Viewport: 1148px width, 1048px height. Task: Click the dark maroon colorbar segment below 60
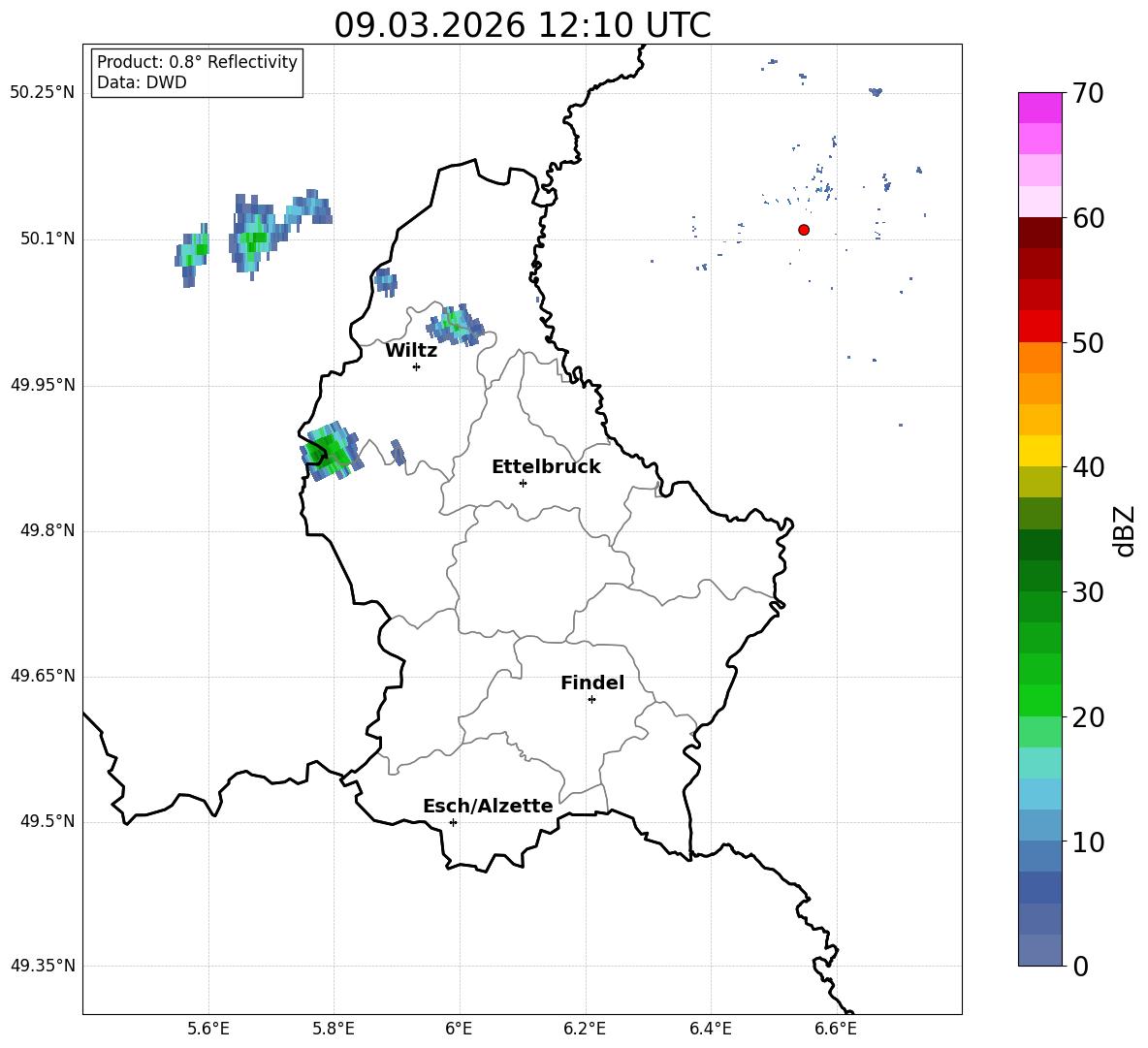click(x=1039, y=233)
